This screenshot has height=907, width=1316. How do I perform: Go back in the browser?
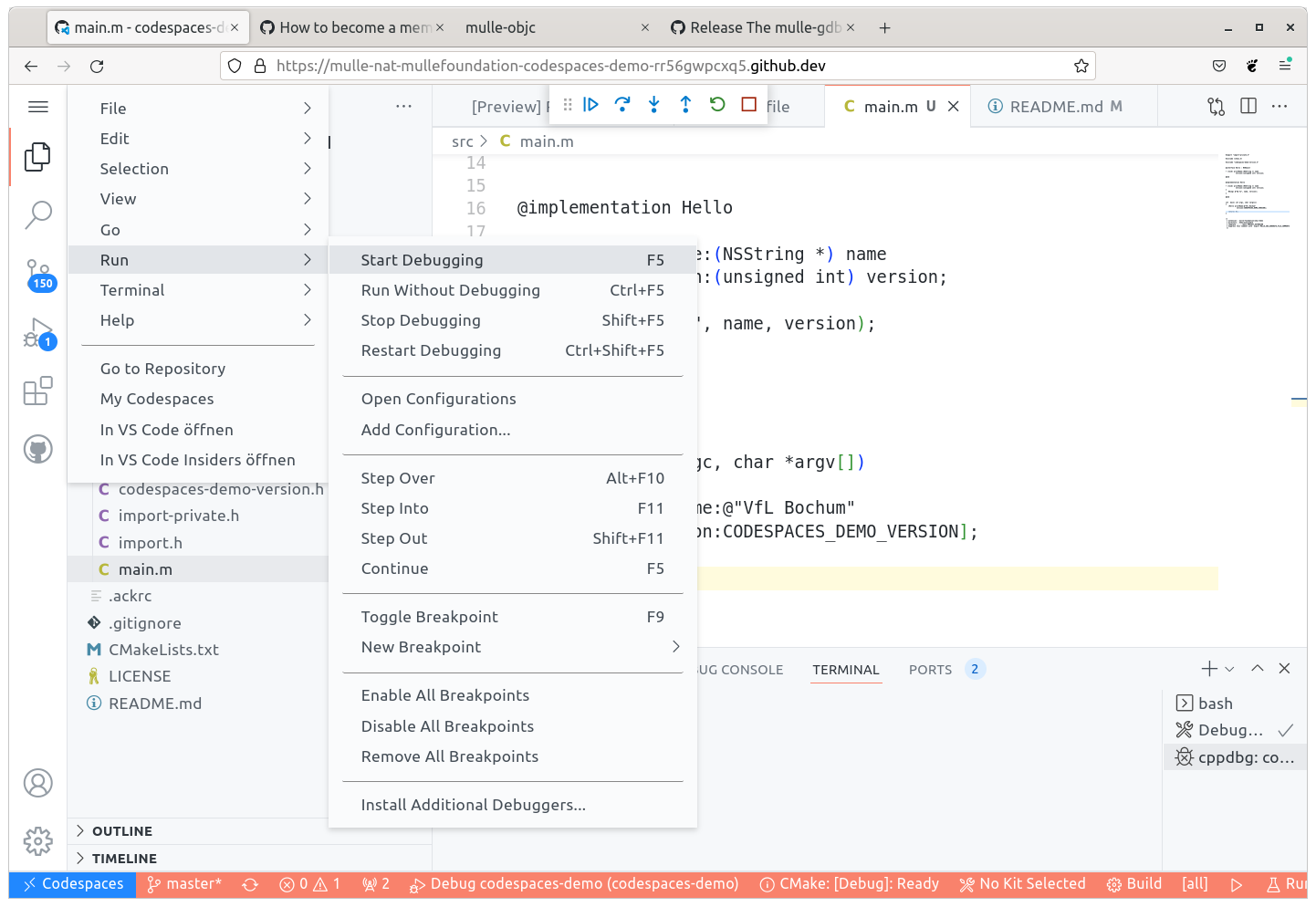[x=31, y=66]
